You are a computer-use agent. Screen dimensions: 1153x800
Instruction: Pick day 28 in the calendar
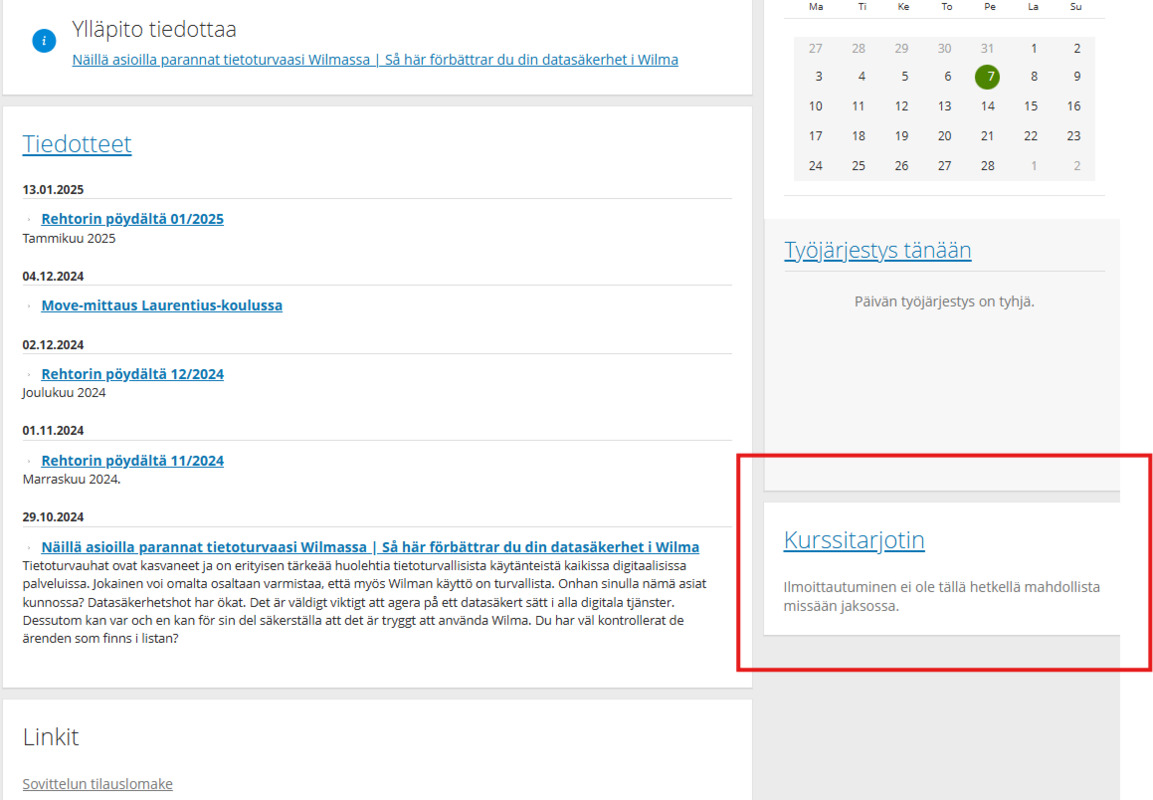coord(988,166)
